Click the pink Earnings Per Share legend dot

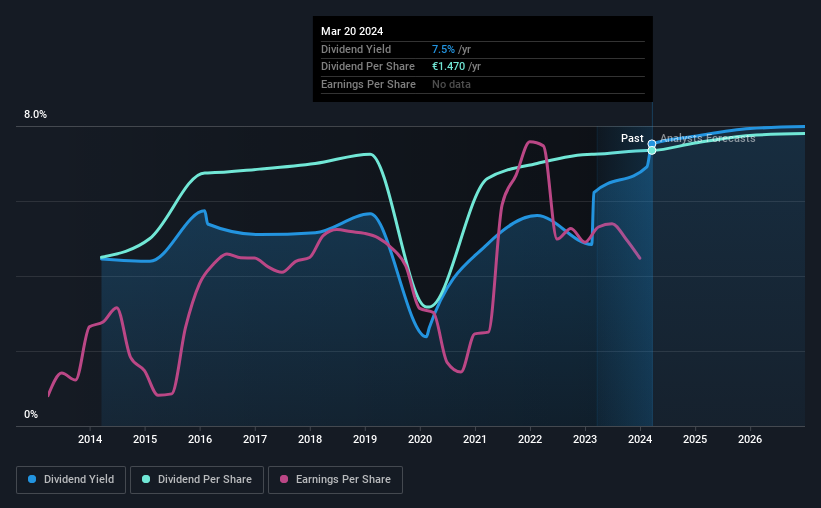click(284, 479)
